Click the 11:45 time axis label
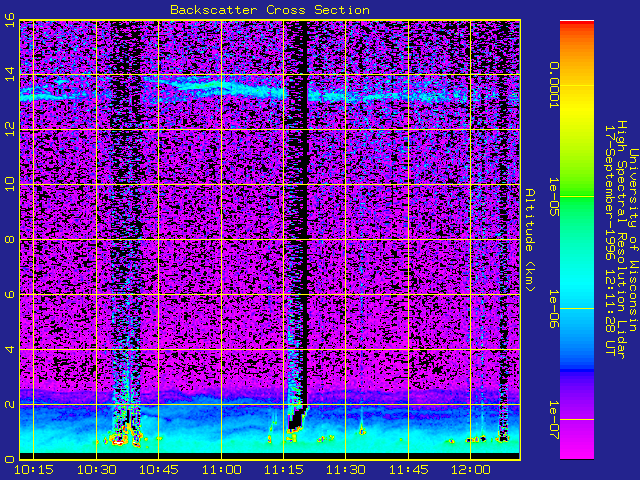This screenshot has height=480, width=640. (x=409, y=470)
